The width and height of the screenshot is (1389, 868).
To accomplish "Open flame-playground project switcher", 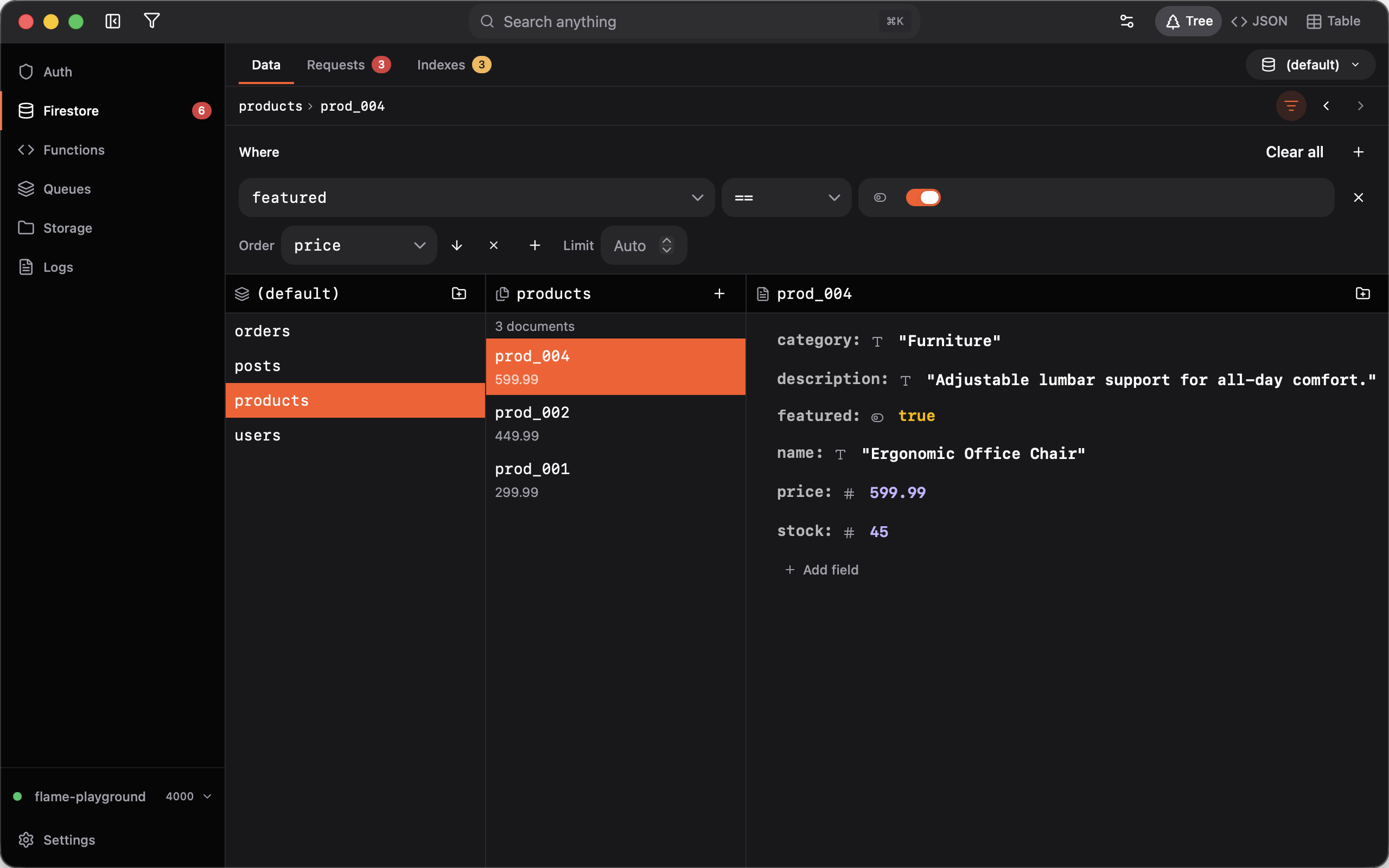I will 112,796.
